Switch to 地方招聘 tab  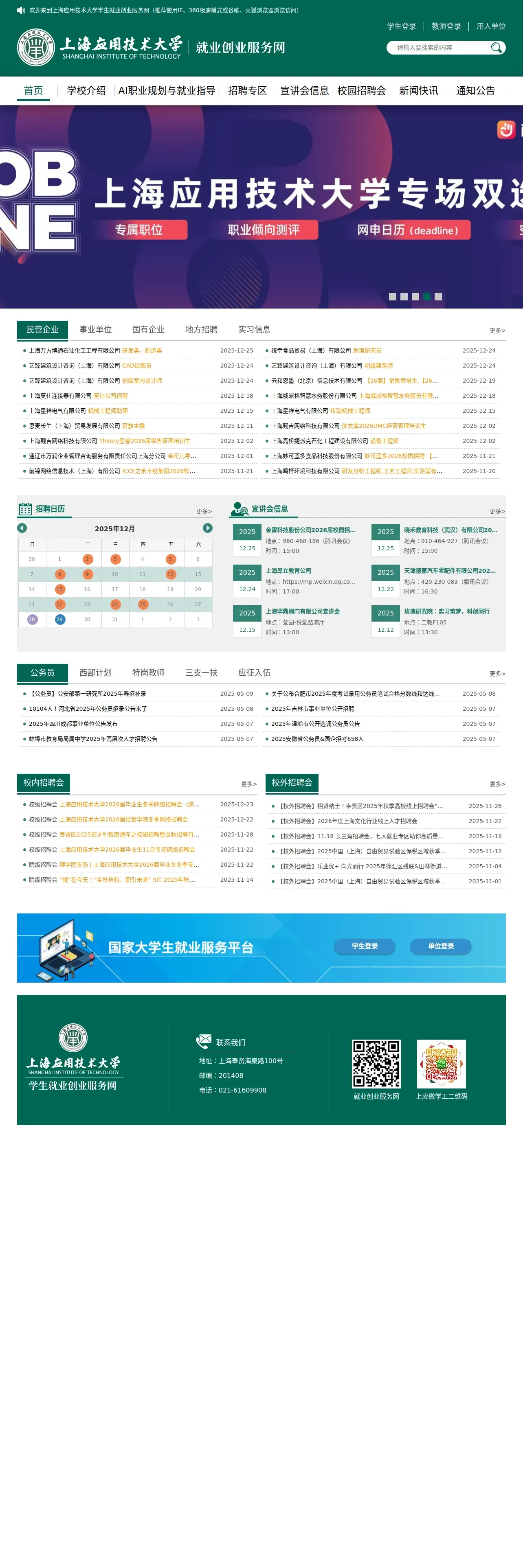[x=202, y=329]
